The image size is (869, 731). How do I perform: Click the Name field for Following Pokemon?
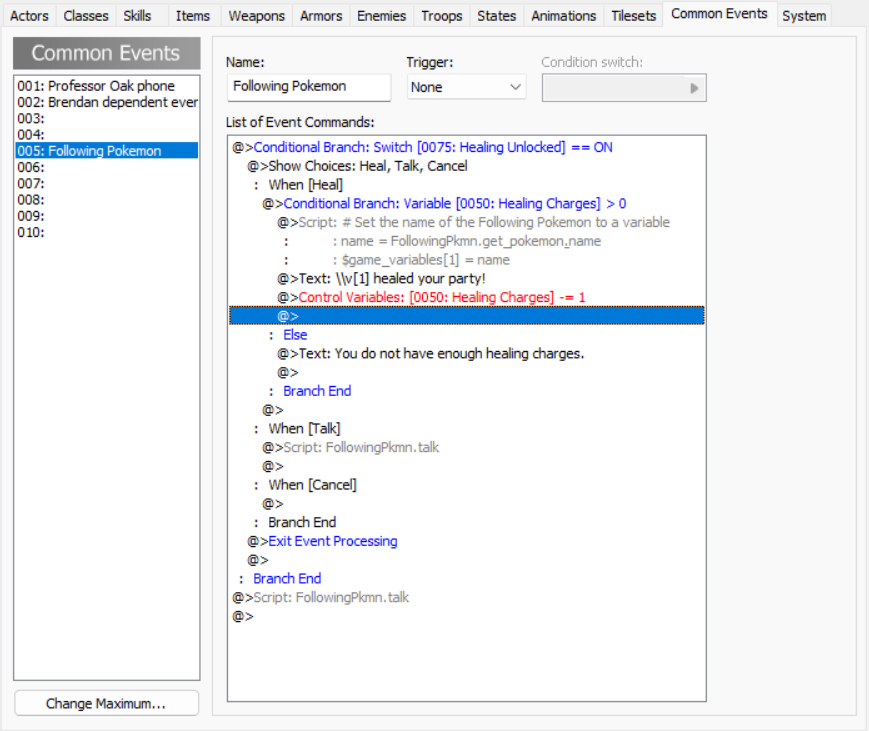pos(308,87)
